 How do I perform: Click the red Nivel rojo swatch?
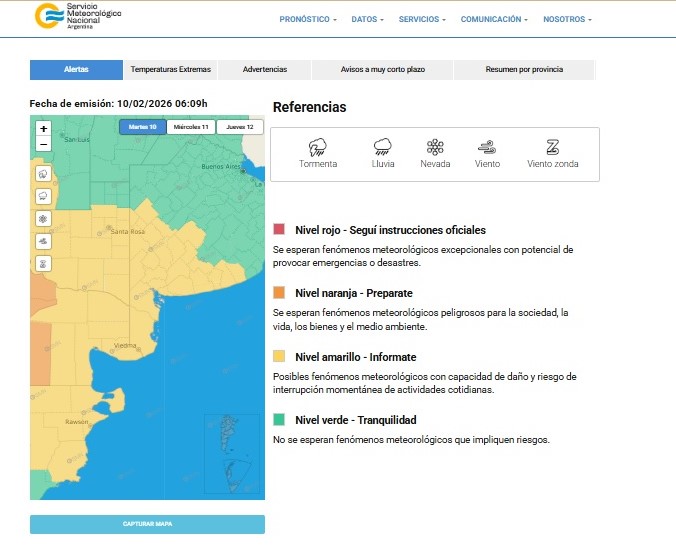[279, 230]
